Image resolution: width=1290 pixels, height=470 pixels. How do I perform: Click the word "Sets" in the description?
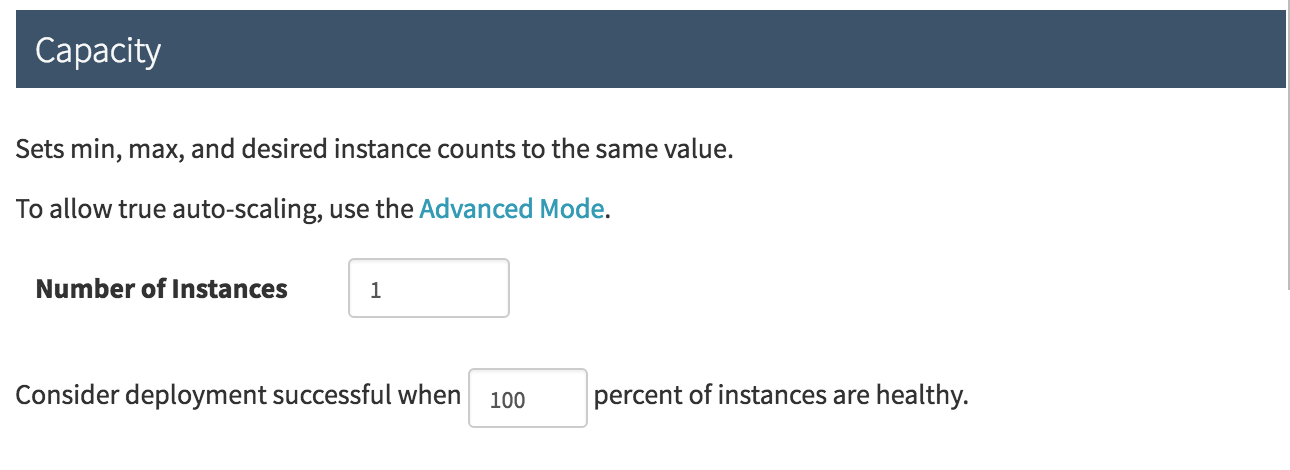tap(37, 152)
